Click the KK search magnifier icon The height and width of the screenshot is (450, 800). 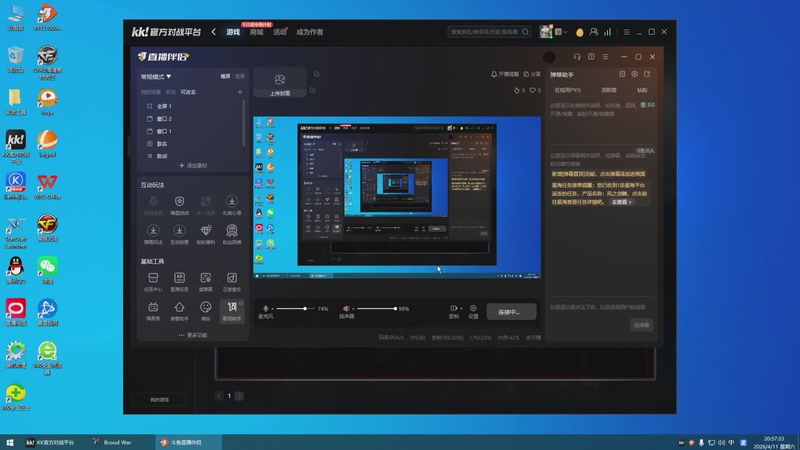pos(526,32)
